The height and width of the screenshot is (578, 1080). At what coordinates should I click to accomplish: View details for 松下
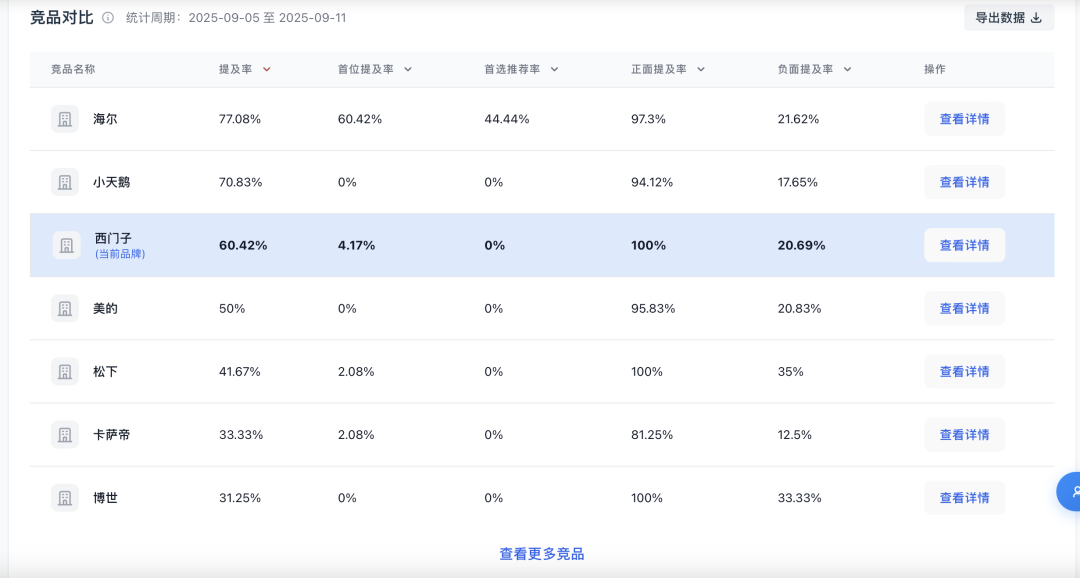pos(964,372)
